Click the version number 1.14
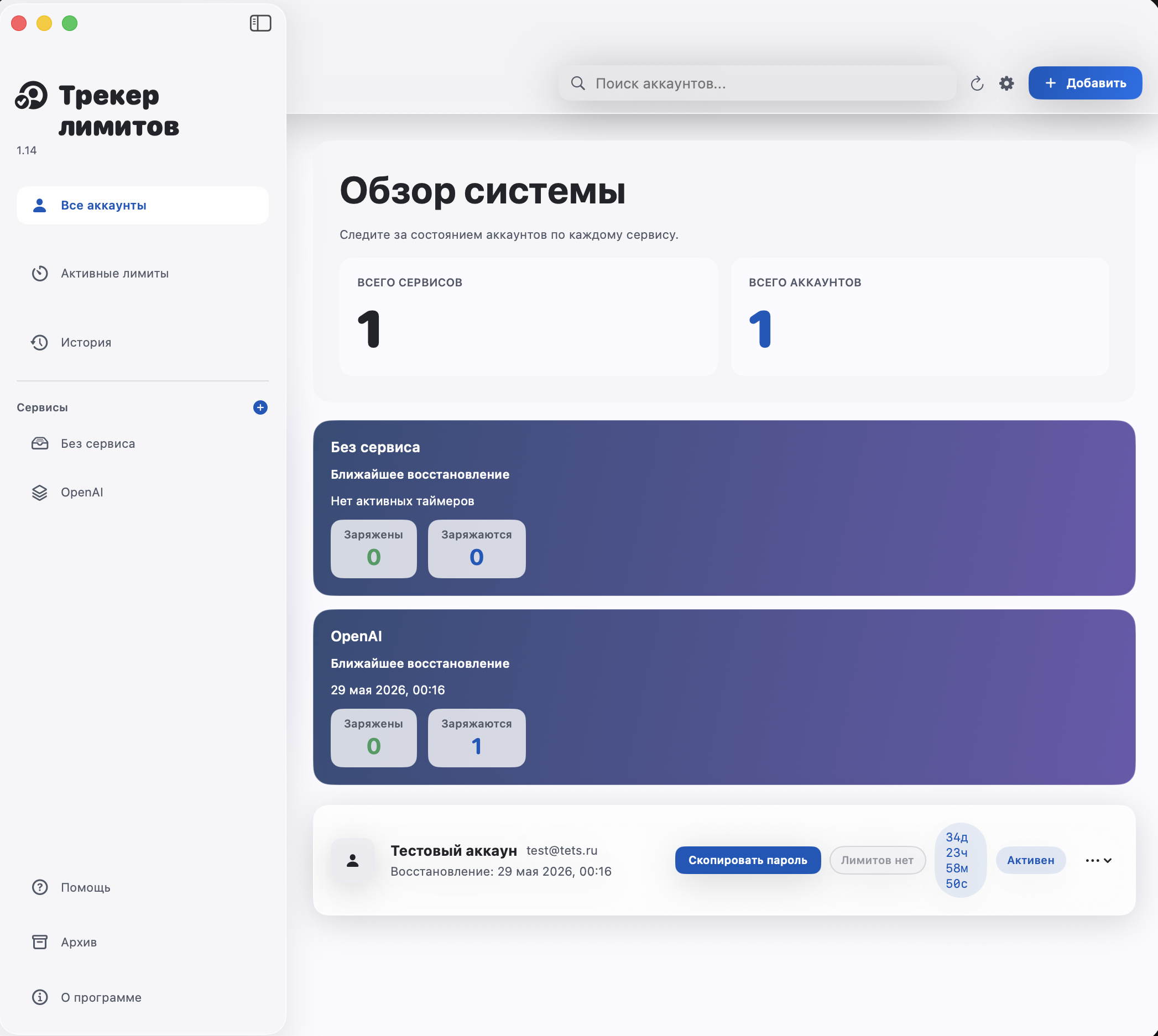 26,150
